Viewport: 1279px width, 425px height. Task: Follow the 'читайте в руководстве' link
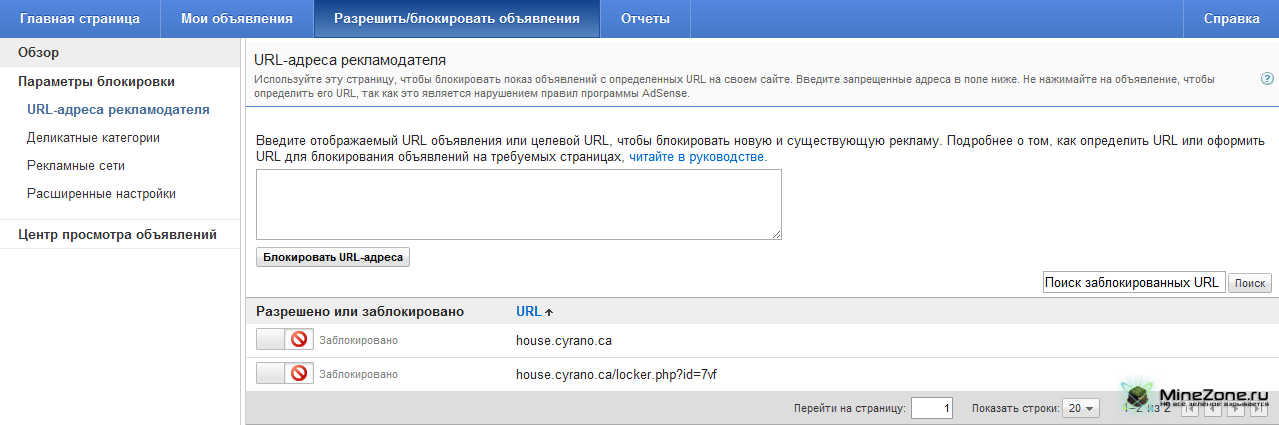coord(698,157)
